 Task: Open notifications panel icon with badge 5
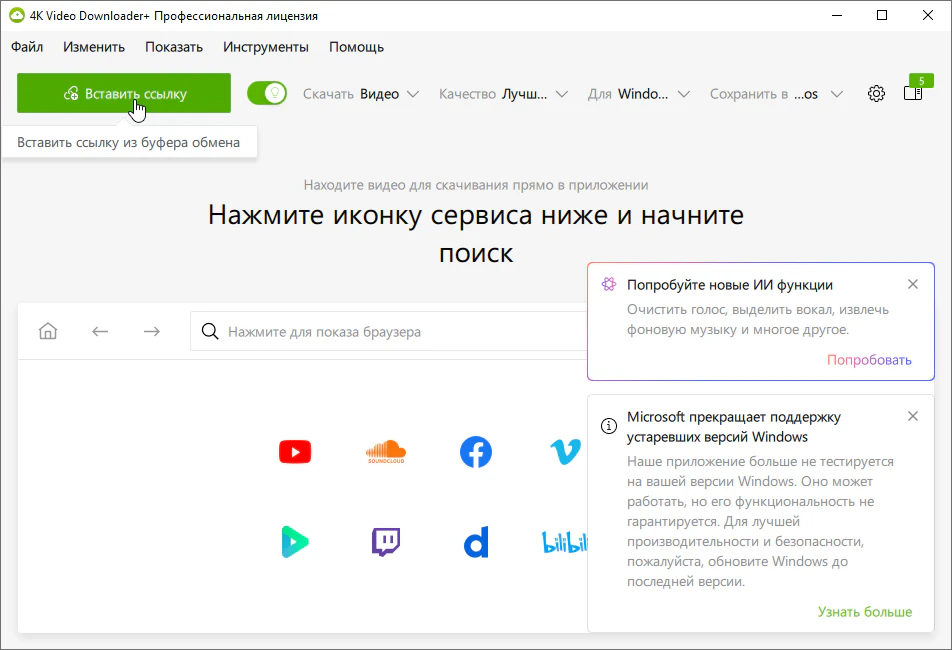[913, 93]
